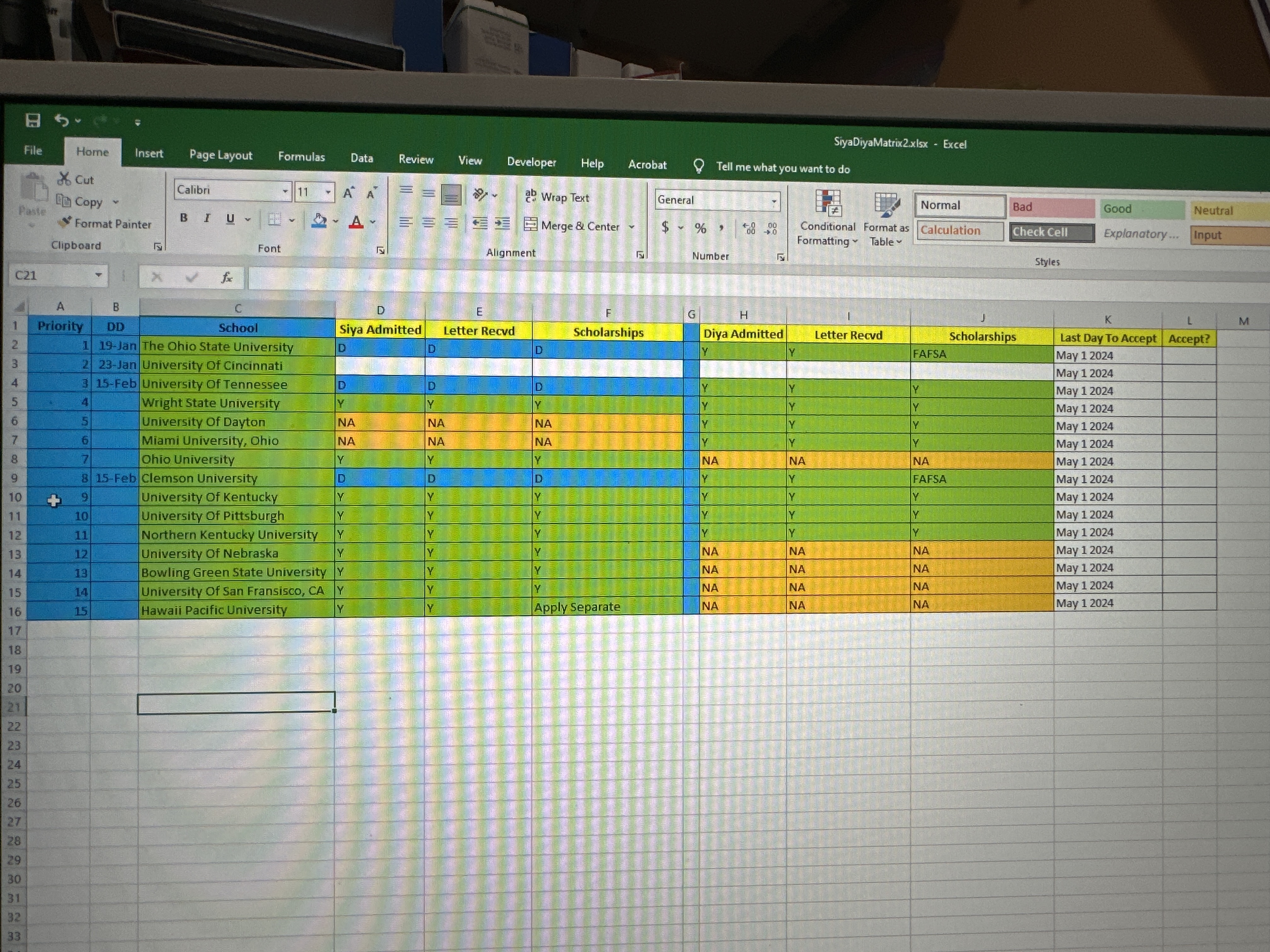
Task: Open the Calibri font name dropdown
Action: [x=285, y=191]
